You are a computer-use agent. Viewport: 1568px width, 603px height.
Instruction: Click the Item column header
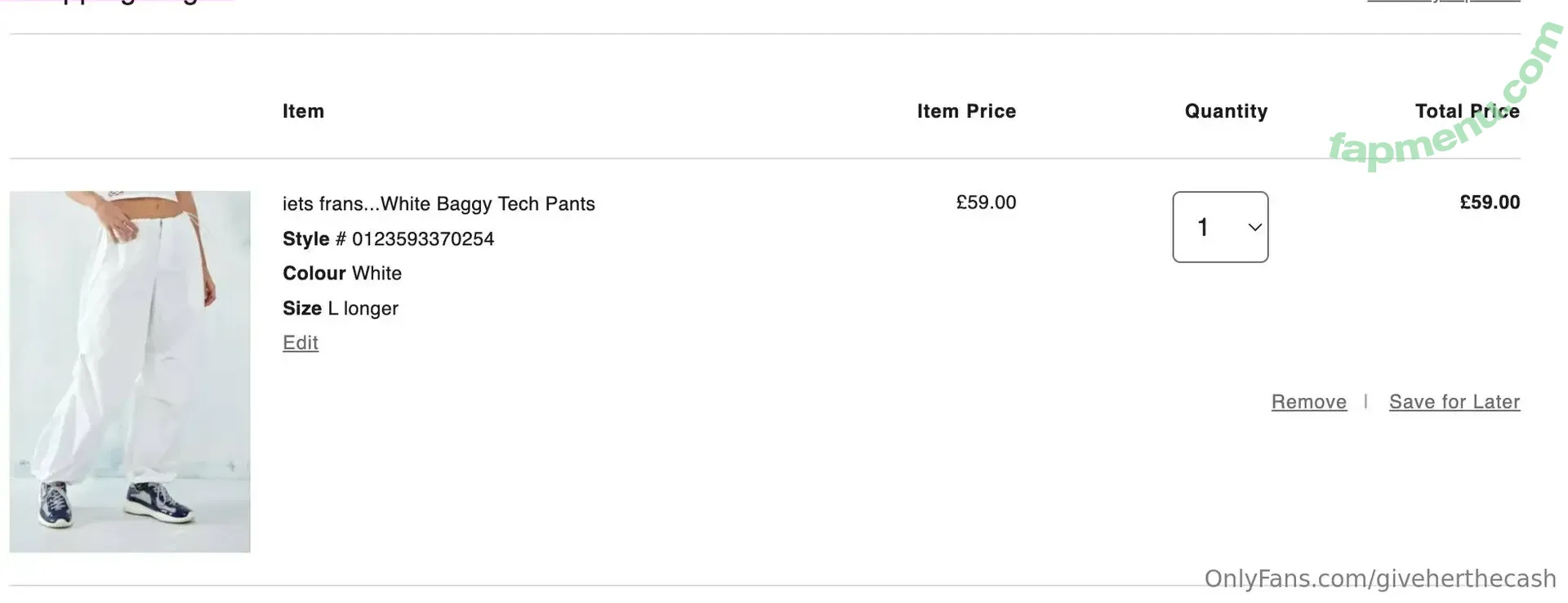tap(303, 111)
